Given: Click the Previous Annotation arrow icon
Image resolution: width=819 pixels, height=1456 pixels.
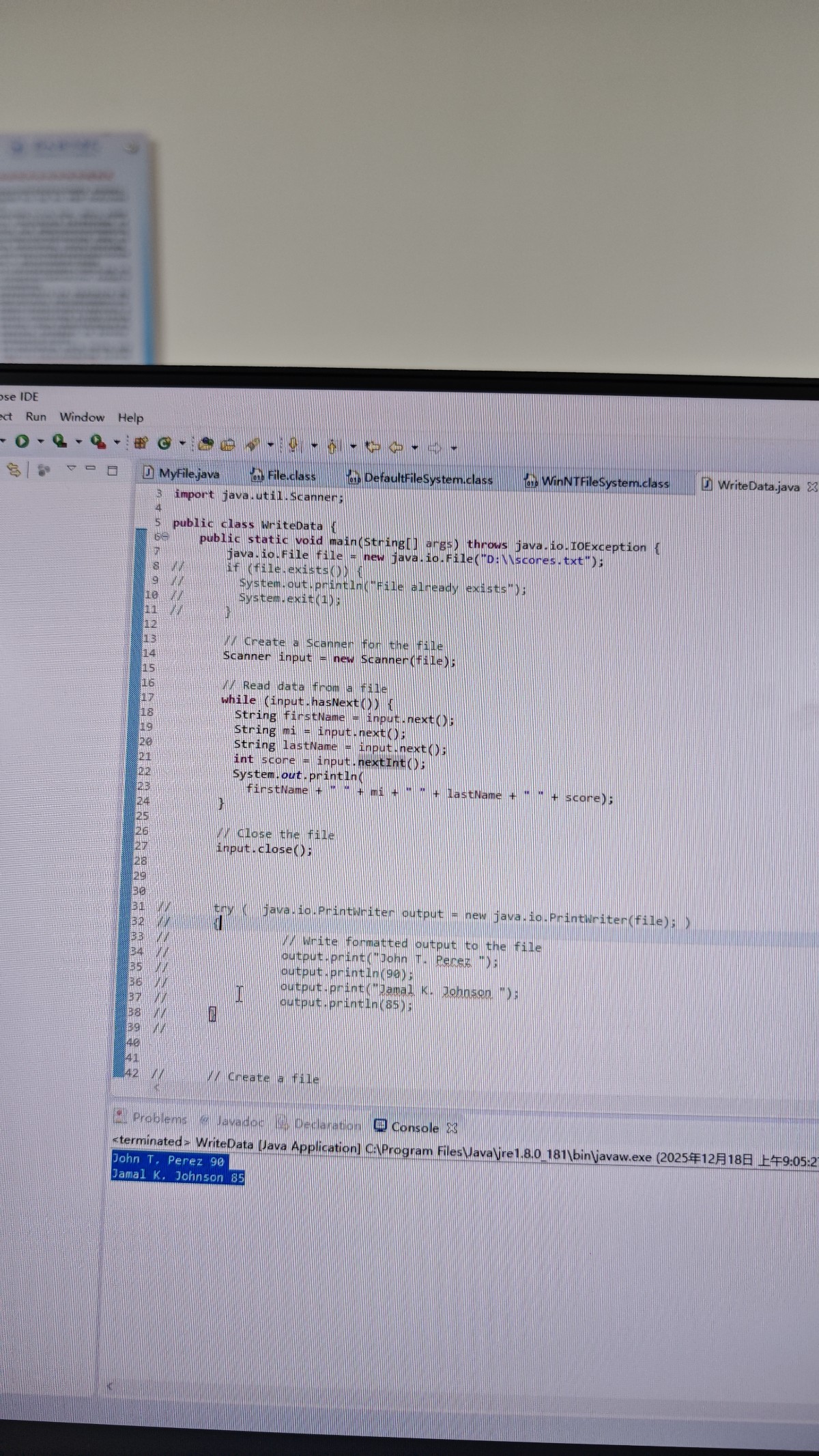Looking at the screenshot, I should click(x=332, y=446).
